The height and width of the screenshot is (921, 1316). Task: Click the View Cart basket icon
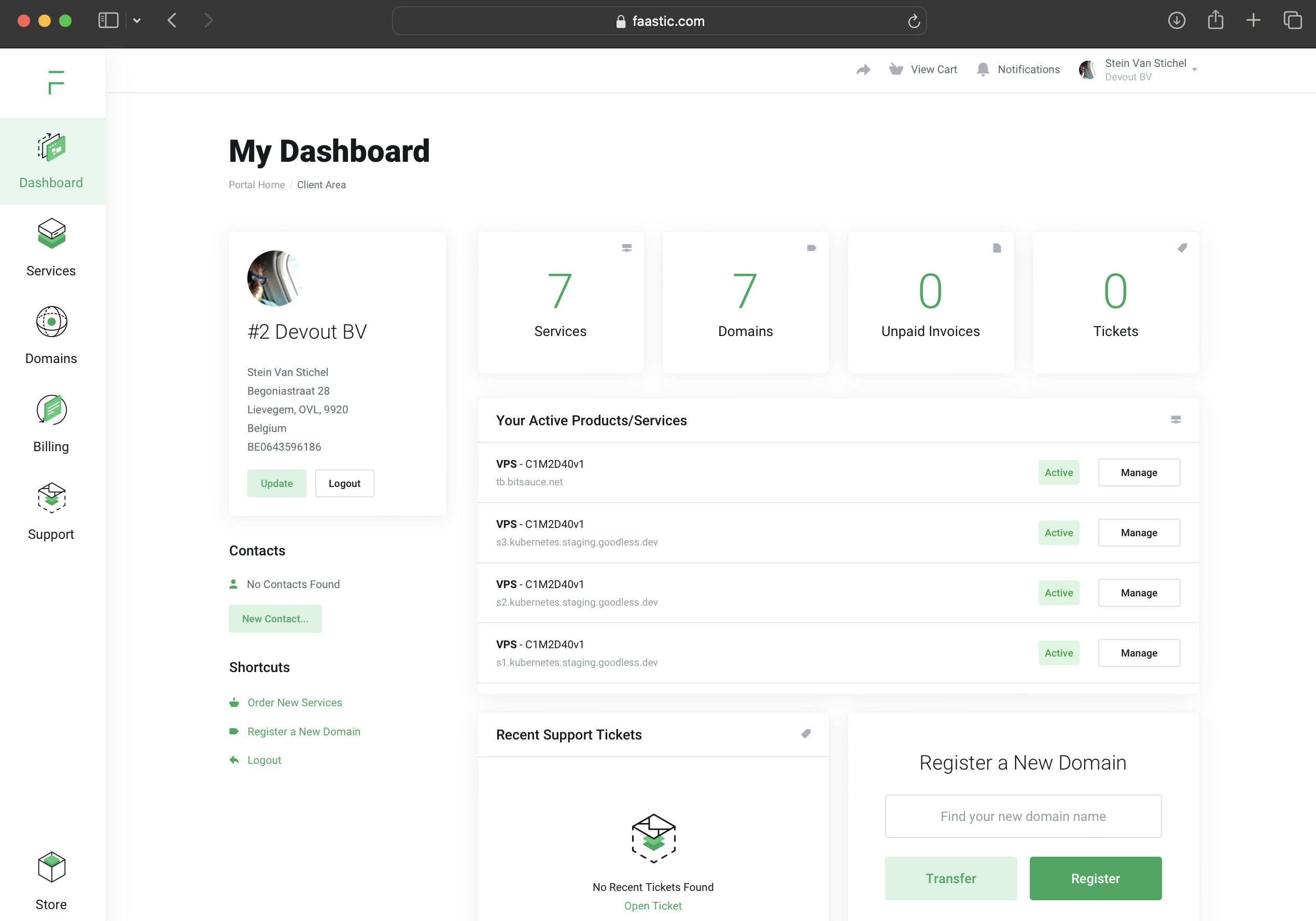coord(896,69)
